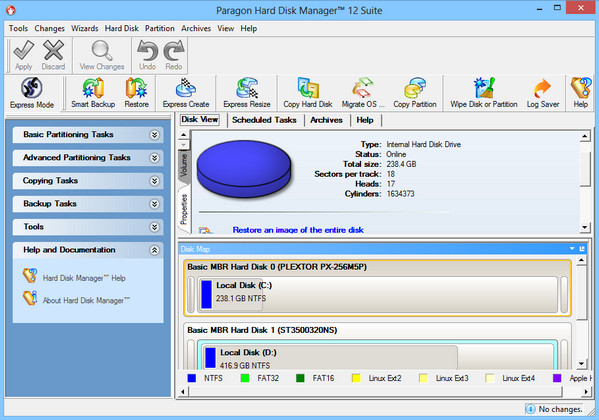The image size is (599, 420).
Task: Open the Archives menu
Action: click(196, 28)
